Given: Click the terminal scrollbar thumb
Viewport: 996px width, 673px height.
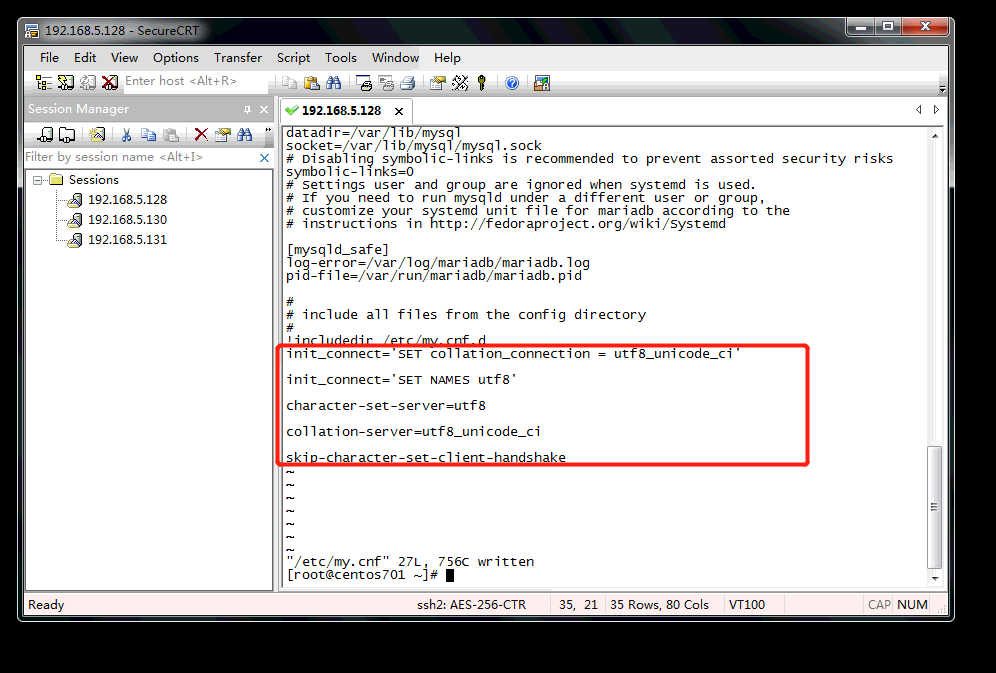Looking at the screenshot, I should click(x=934, y=507).
